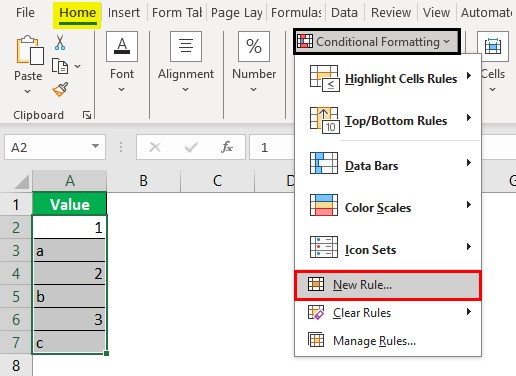Switch to the Formulas tab
The image size is (516, 376).
[x=296, y=13]
